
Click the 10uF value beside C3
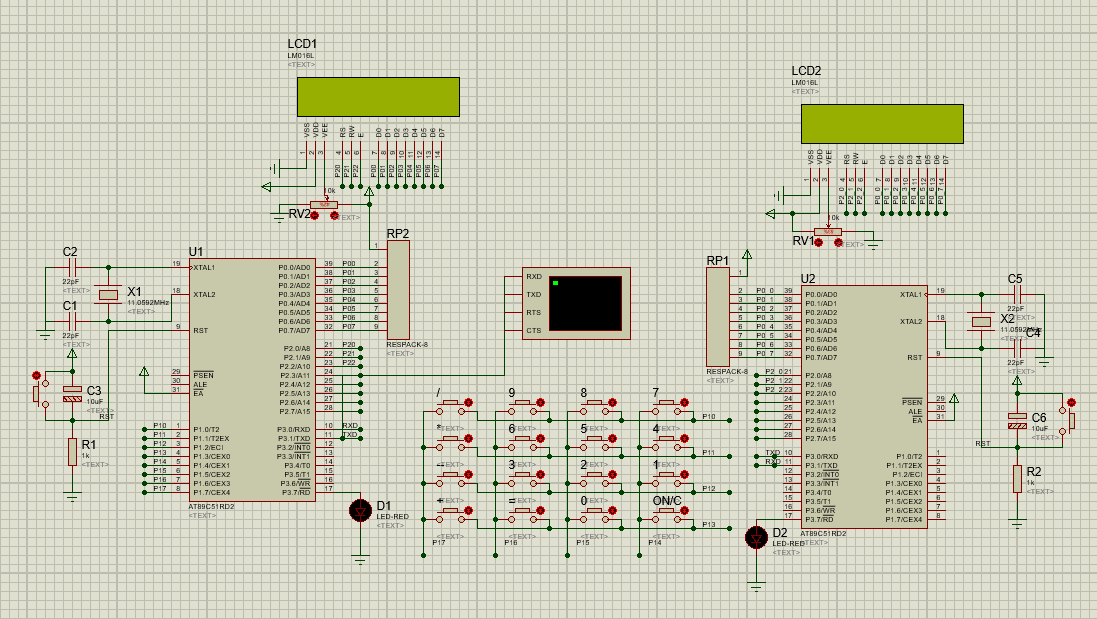pyautogui.click(x=94, y=402)
